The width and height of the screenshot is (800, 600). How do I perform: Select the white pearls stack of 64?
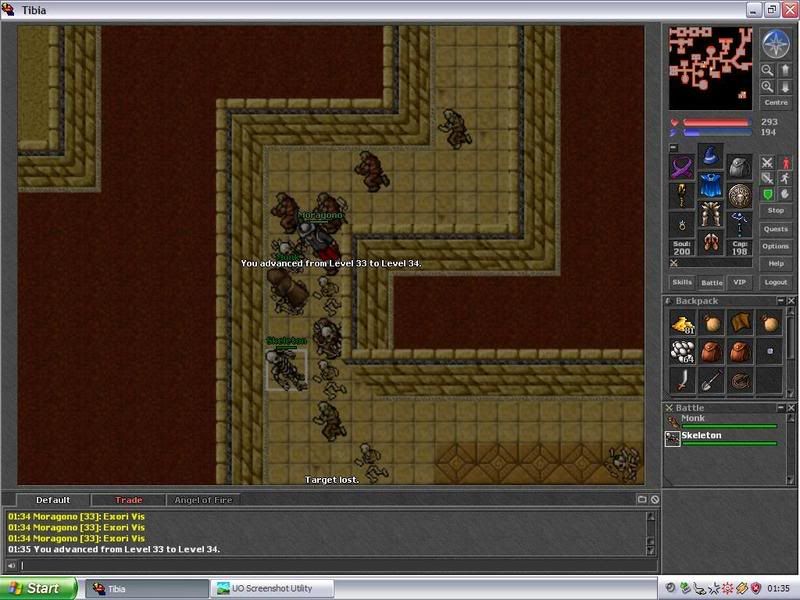pos(683,352)
